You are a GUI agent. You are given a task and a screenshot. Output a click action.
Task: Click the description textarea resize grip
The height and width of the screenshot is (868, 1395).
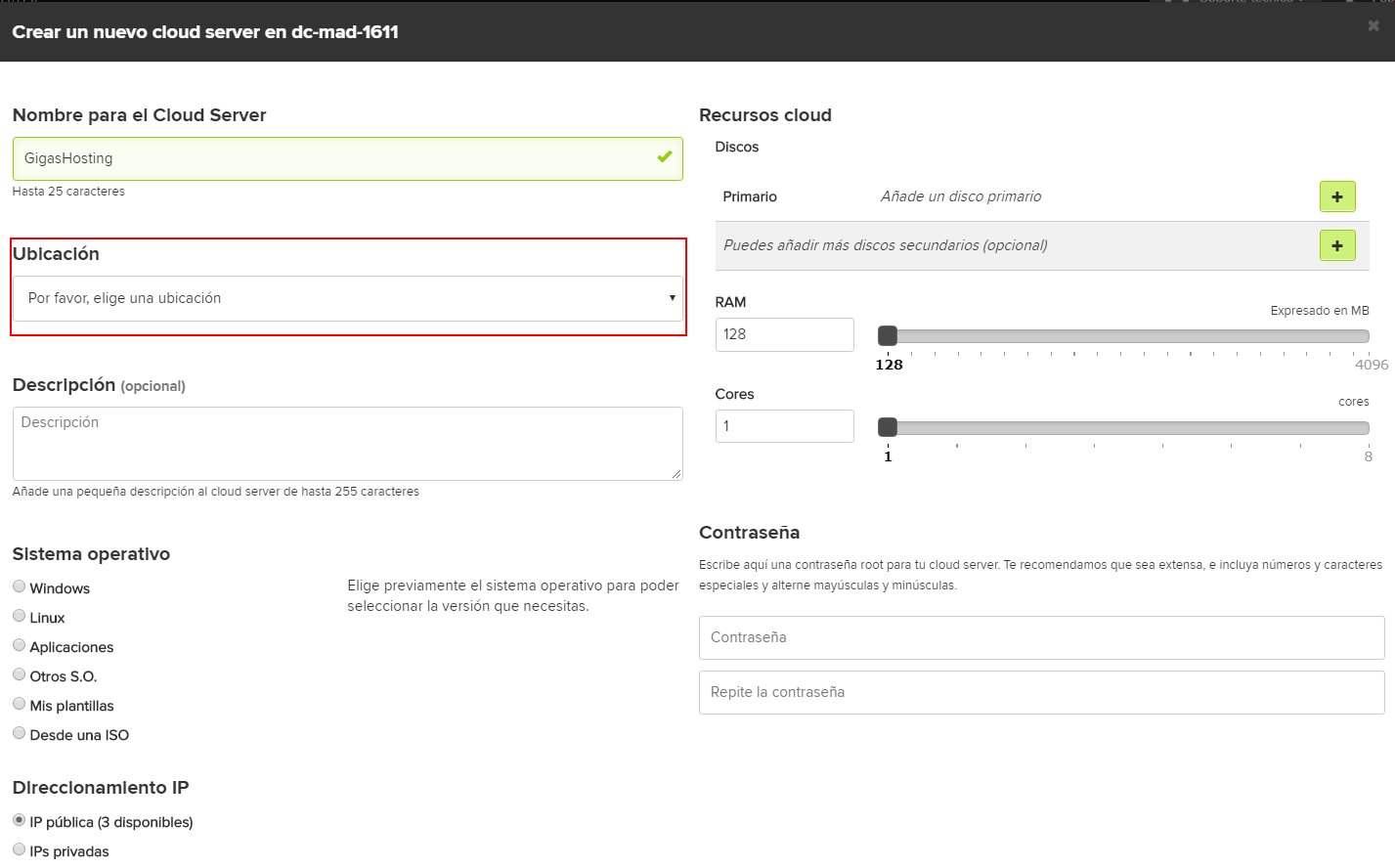click(676, 474)
